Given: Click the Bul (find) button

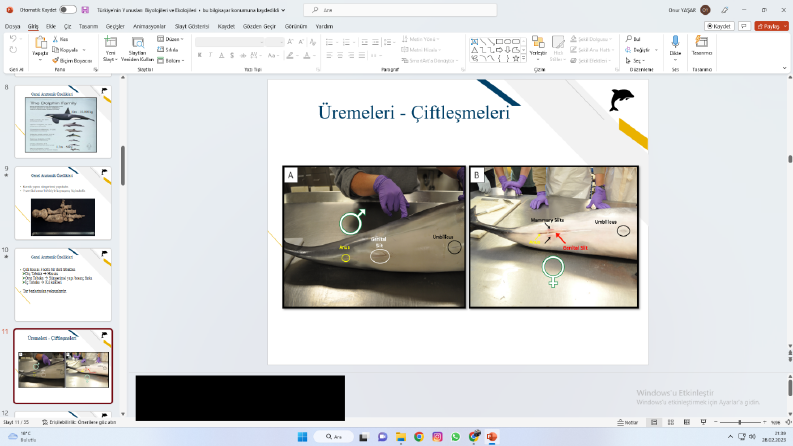Looking at the screenshot, I should pos(633,39).
